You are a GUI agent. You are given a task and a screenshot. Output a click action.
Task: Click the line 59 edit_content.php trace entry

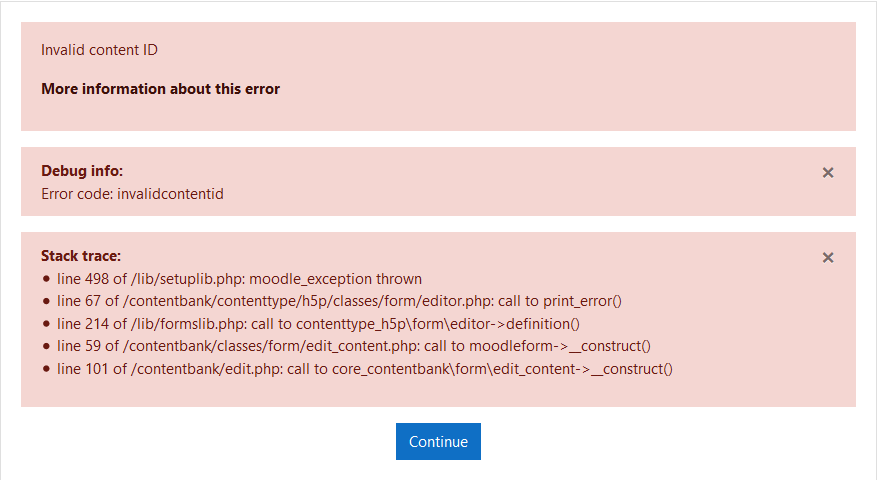coord(354,346)
